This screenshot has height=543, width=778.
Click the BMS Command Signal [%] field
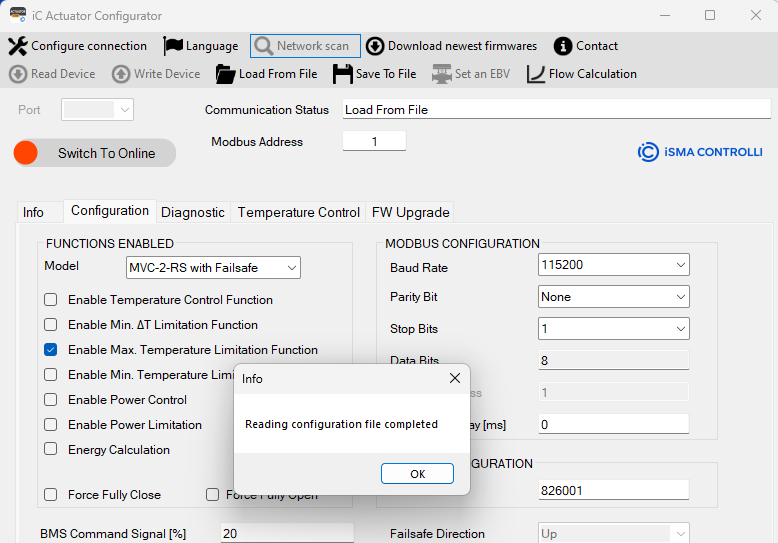coord(287,534)
